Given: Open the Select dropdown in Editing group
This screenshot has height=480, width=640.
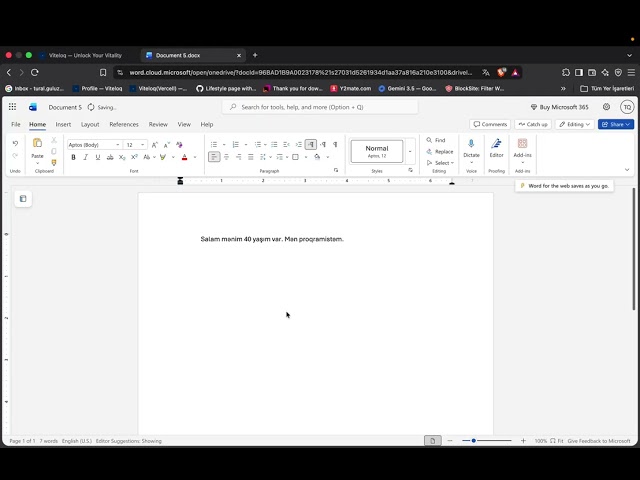Looking at the screenshot, I should pyautogui.click(x=440, y=163).
